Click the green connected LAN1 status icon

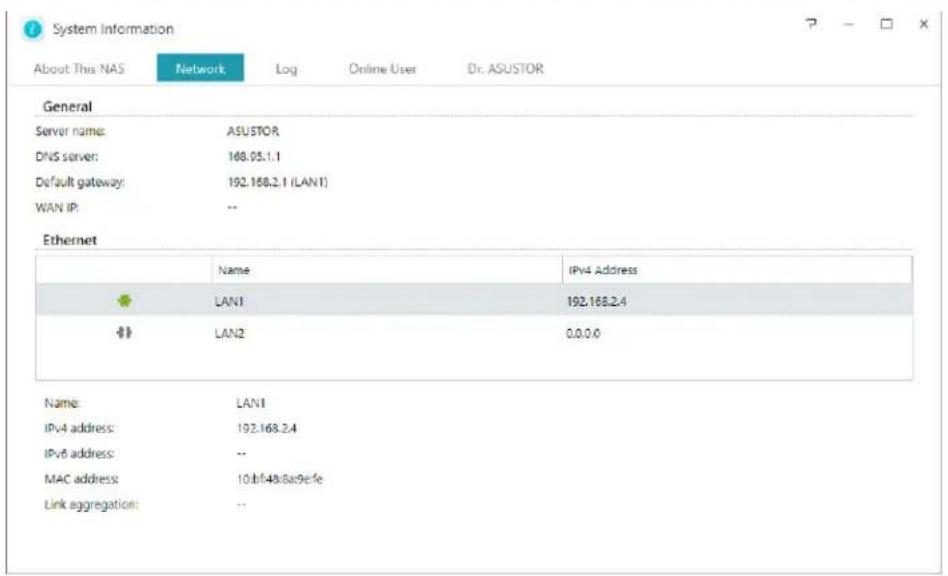pyautogui.click(x=124, y=300)
